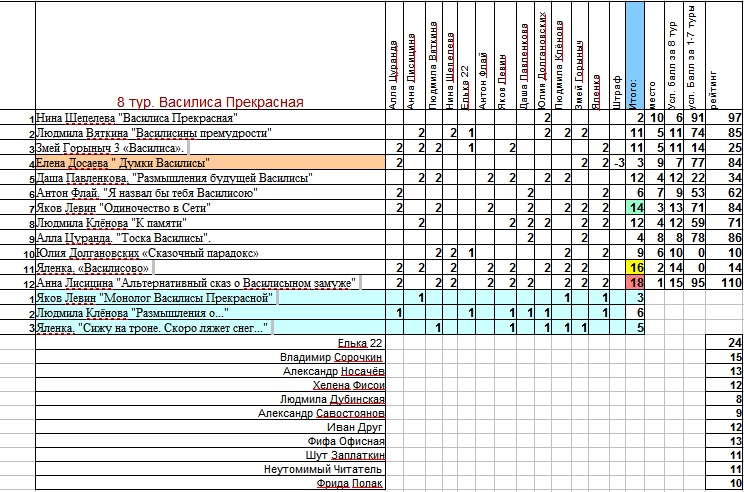This screenshot has width=744, height=492.
Task: Select the yellow total cell 16
Action: pos(635,268)
